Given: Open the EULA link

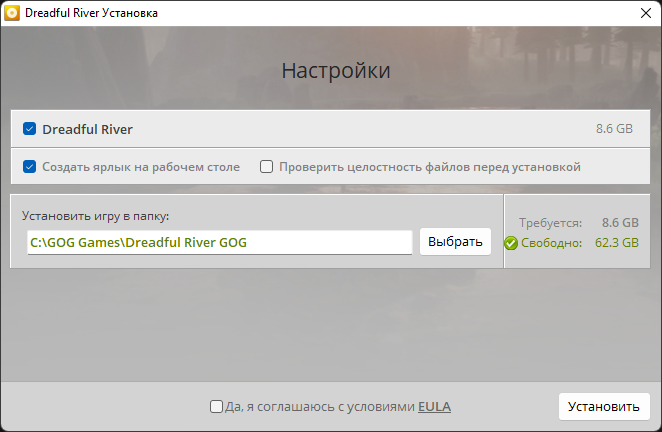Looking at the screenshot, I should [434, 406].
